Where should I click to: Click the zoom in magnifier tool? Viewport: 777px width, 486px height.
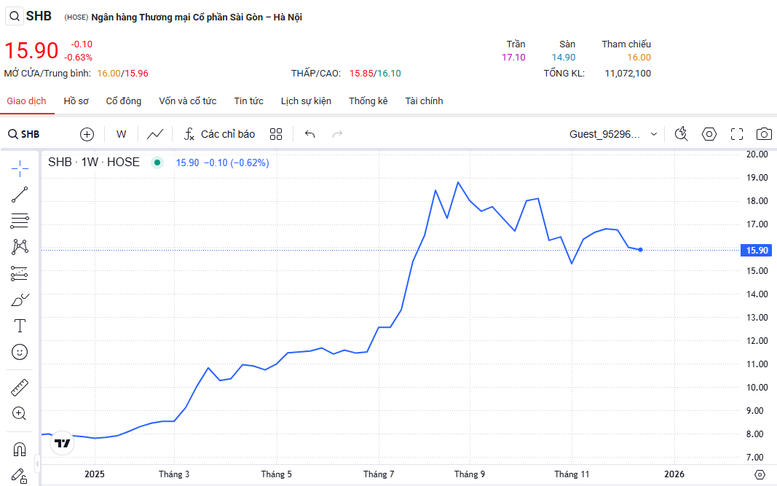(19, 413)
